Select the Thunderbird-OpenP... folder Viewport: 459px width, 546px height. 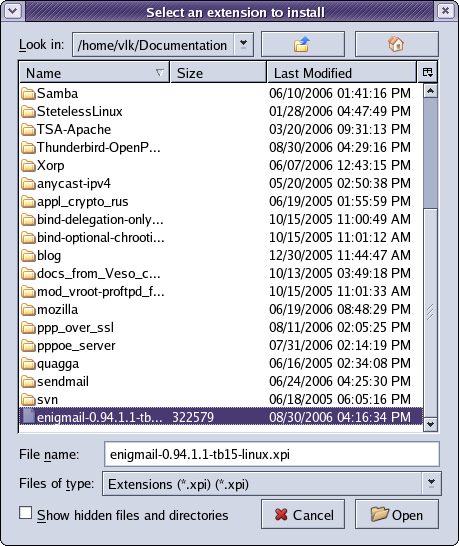[91, 147]
